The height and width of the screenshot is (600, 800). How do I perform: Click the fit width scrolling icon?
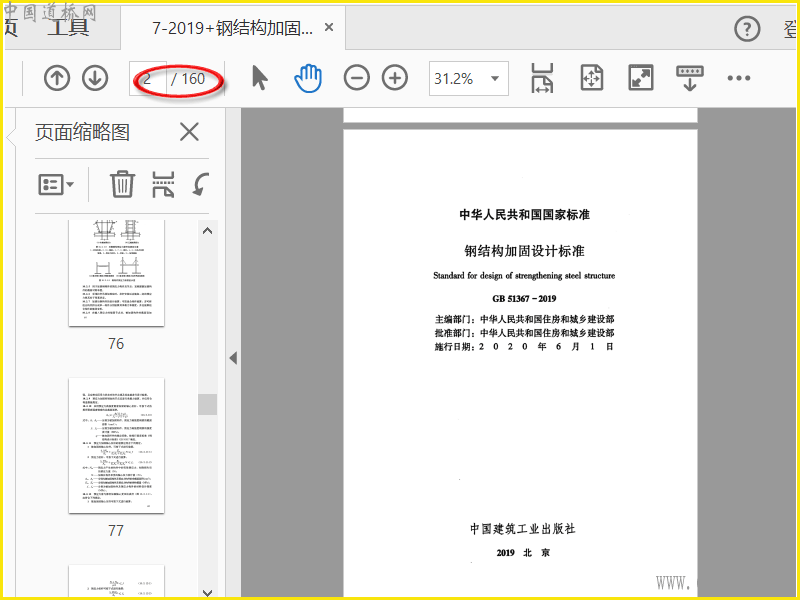(x=542, y=79)
